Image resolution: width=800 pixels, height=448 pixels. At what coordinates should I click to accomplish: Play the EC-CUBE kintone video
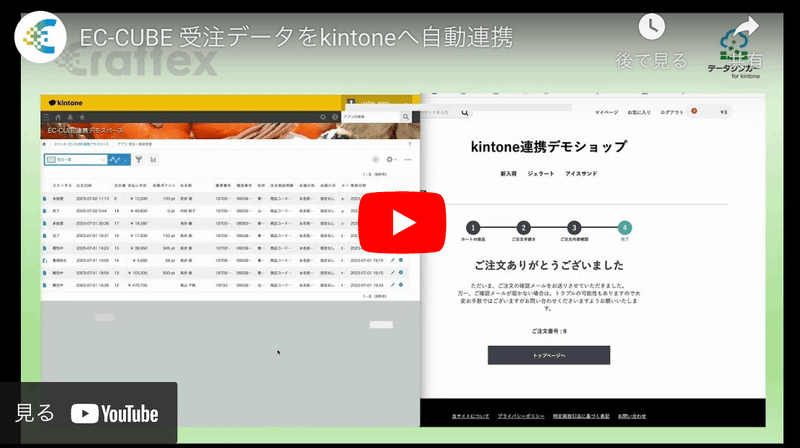click(402, 222)
